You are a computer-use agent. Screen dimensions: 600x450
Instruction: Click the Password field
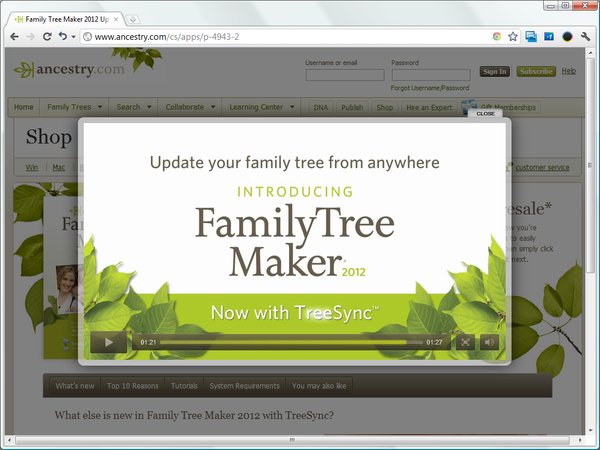pos(431,75)
